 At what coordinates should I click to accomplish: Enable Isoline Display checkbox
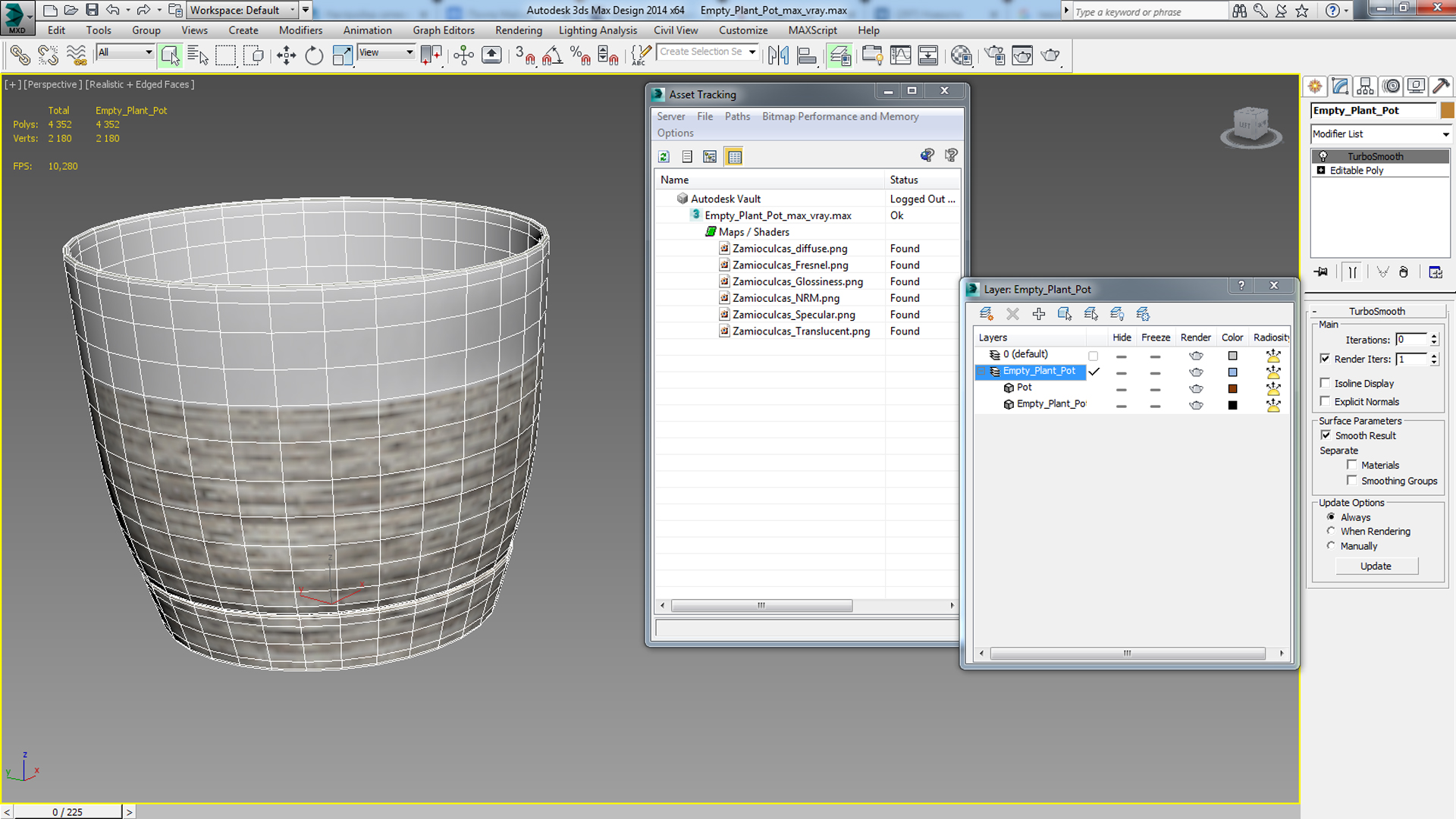(1325, 383)
